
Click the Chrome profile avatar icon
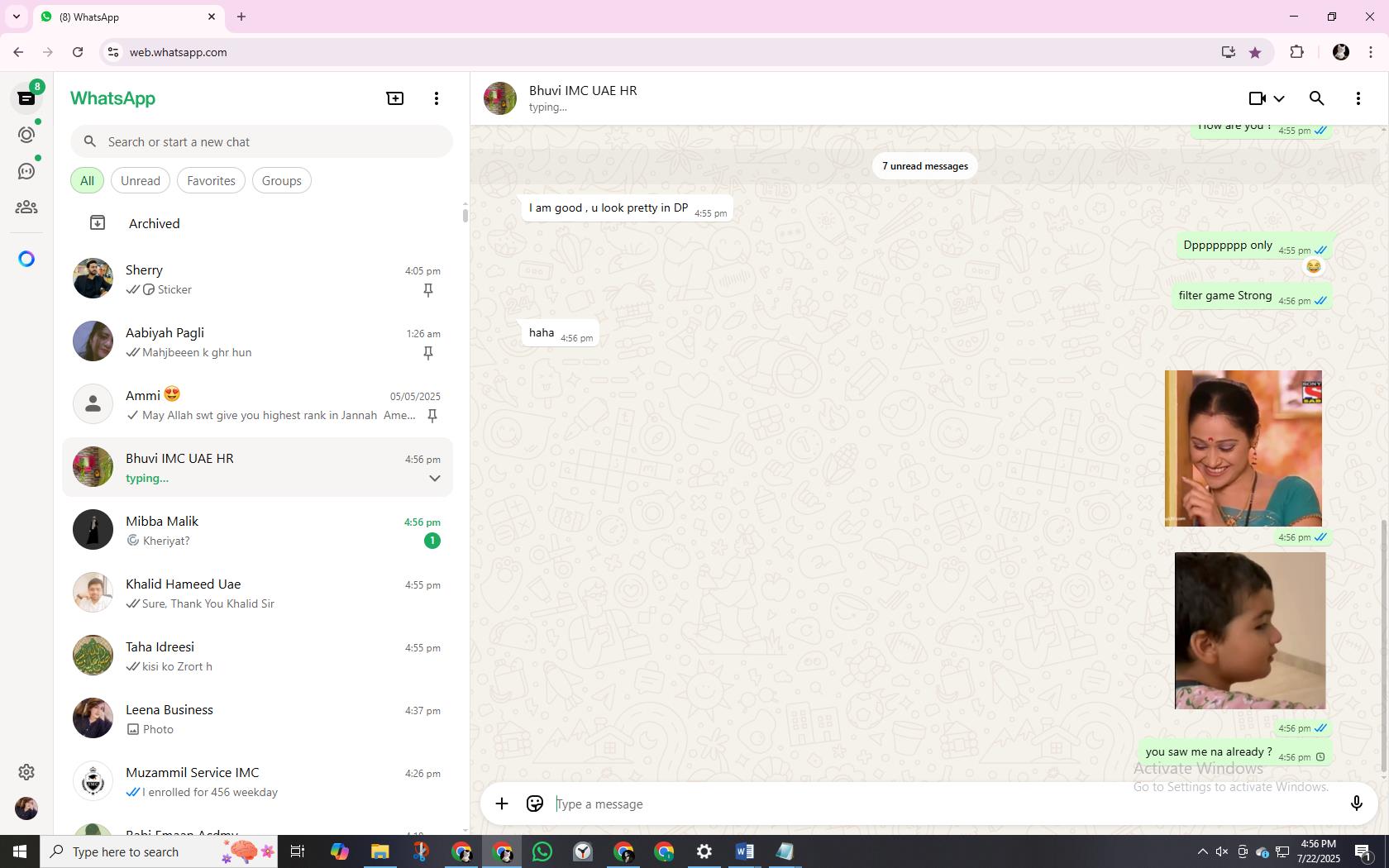[1341, 52]
